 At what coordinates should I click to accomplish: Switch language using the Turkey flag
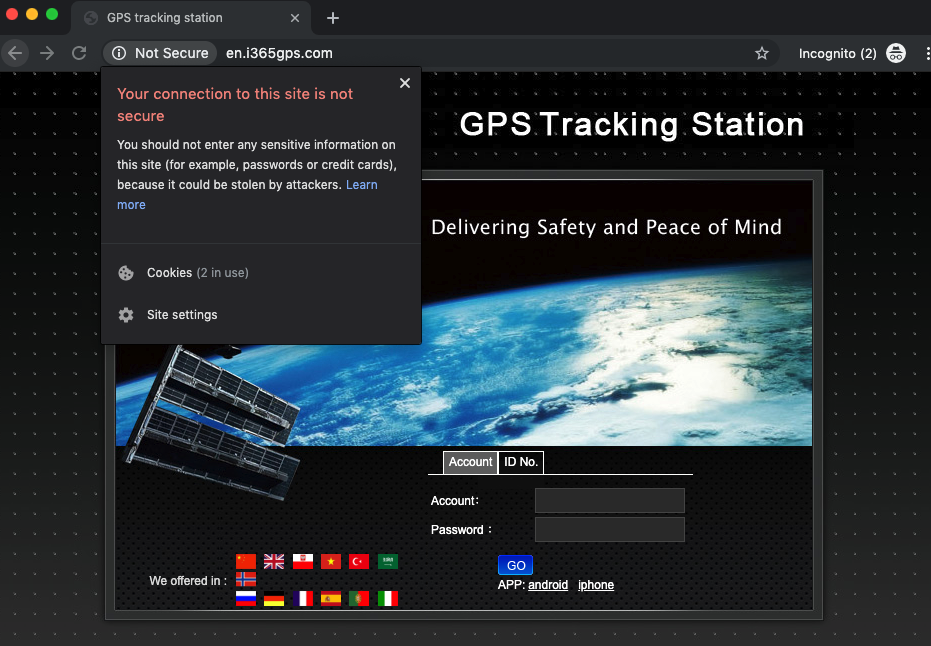tap(359, 562)
